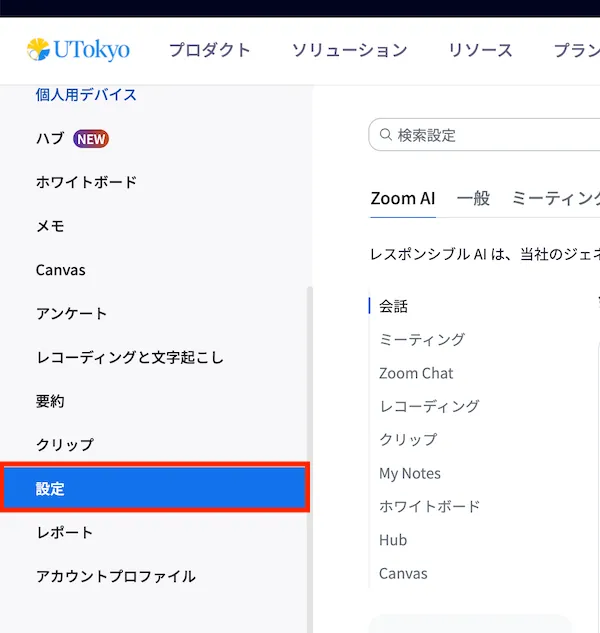Jump to 会話 section in Zoom AI
Image resolution: width=600 pixels, height=633 pixels.
point(393,306)
